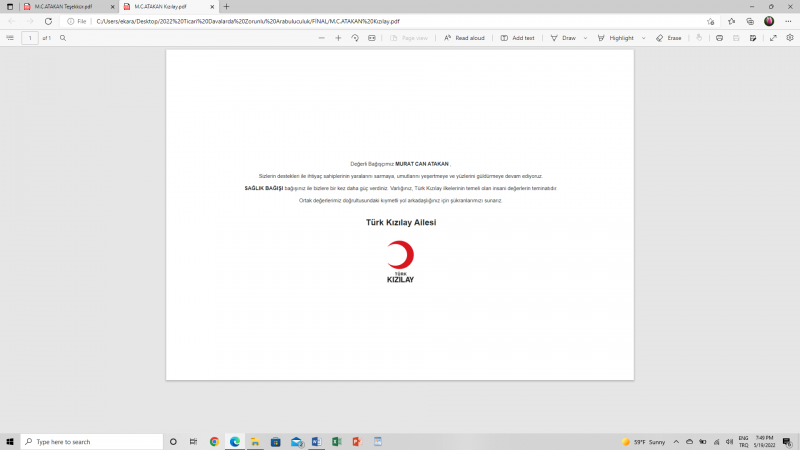Open Mail app from taskbar
Screen dimensions: 800x450
pyautogui.click(x=296, y=442)
